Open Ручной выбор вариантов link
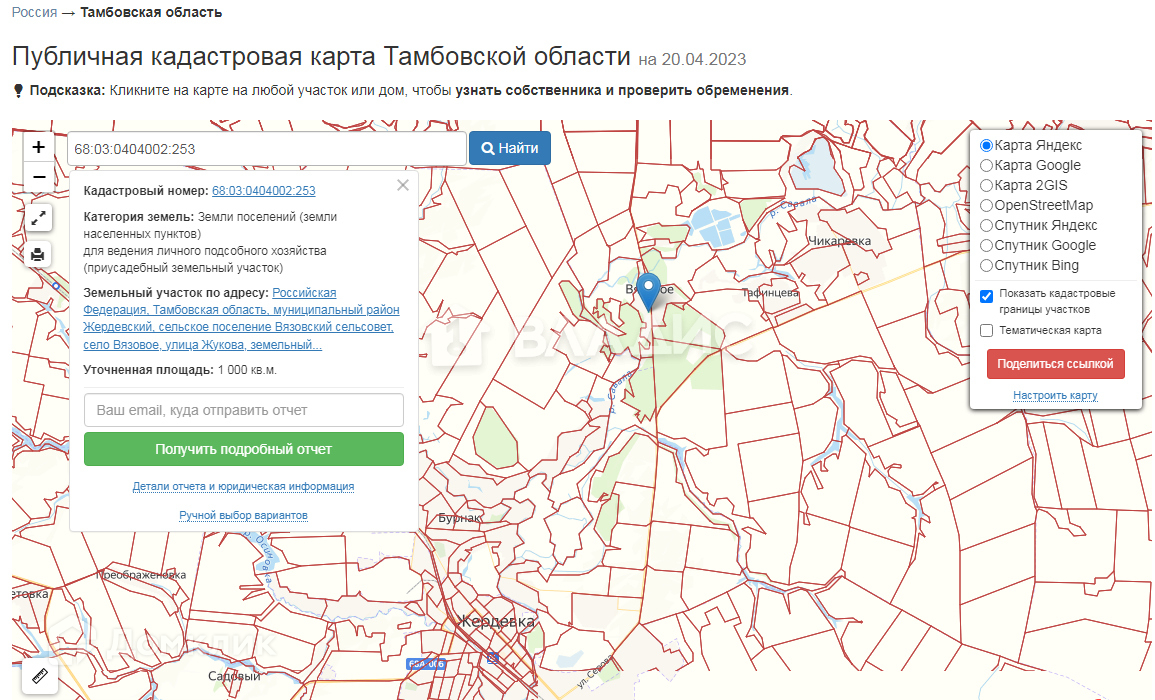Screen dimensions: 1155x700 click(243, 515)
